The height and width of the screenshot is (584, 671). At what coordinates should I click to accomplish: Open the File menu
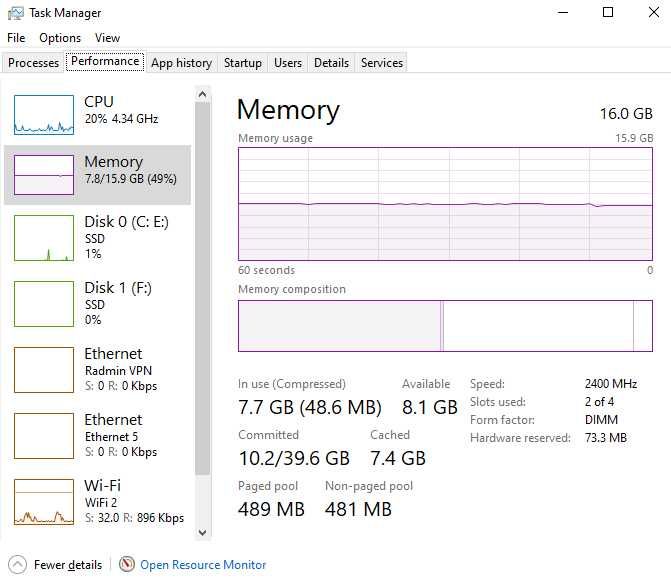point(16,38)
